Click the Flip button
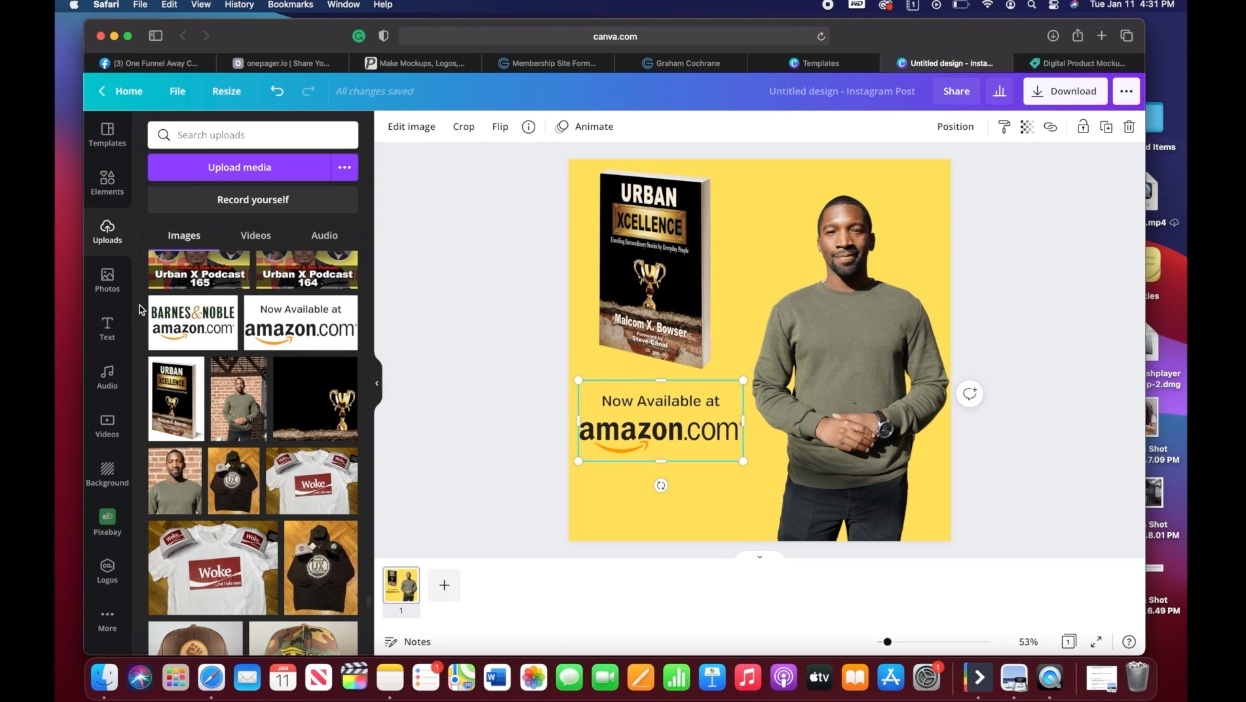1246x702 pixels. 500,127
